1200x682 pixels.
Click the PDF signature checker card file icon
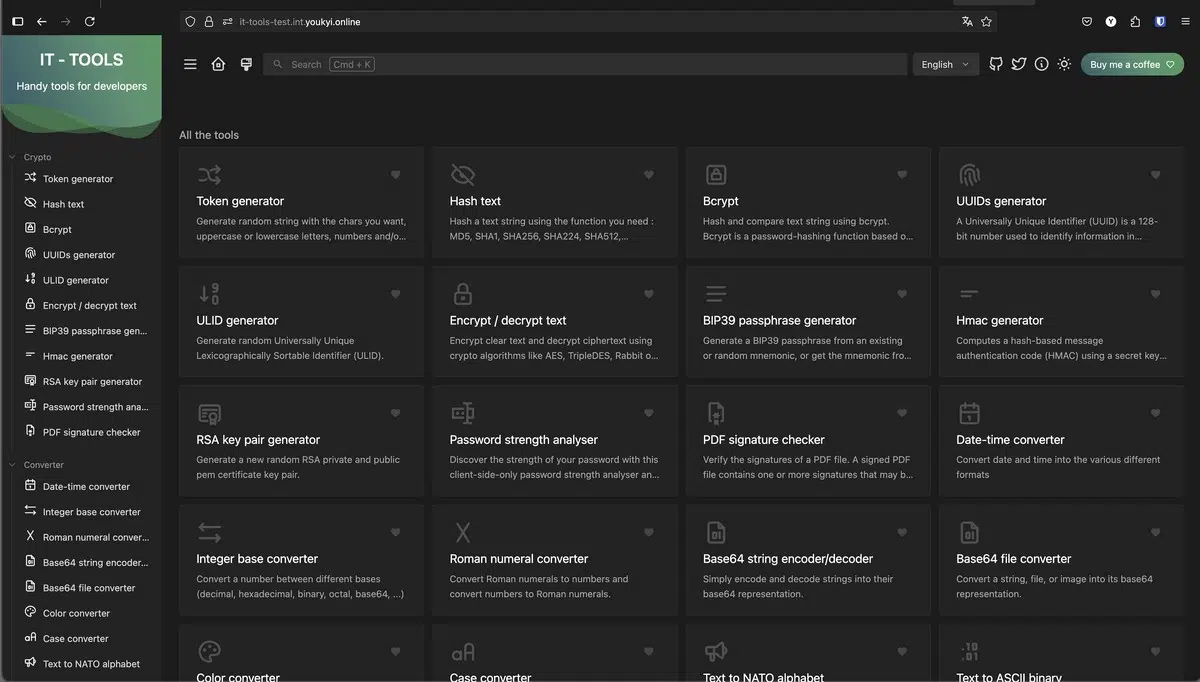716,413
